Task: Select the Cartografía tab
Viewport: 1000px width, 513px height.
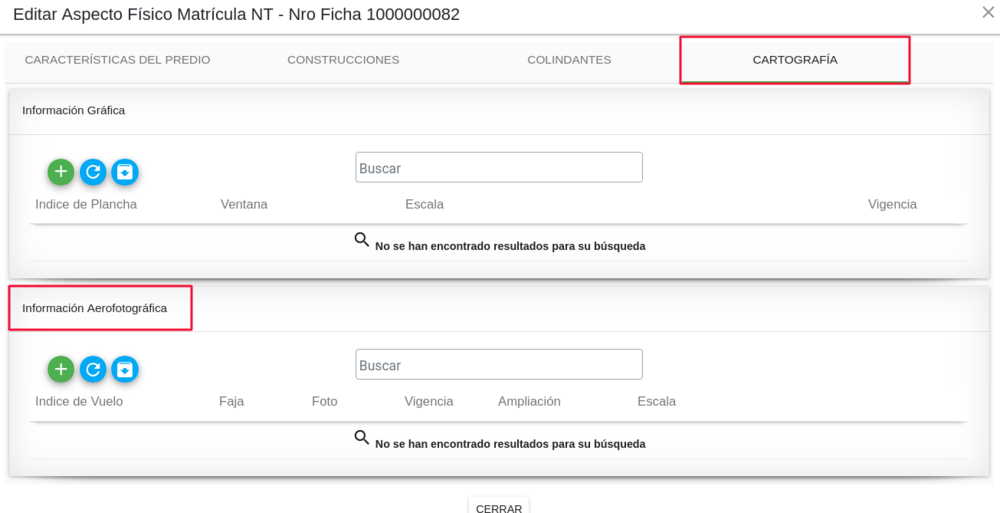Action: 795,60
